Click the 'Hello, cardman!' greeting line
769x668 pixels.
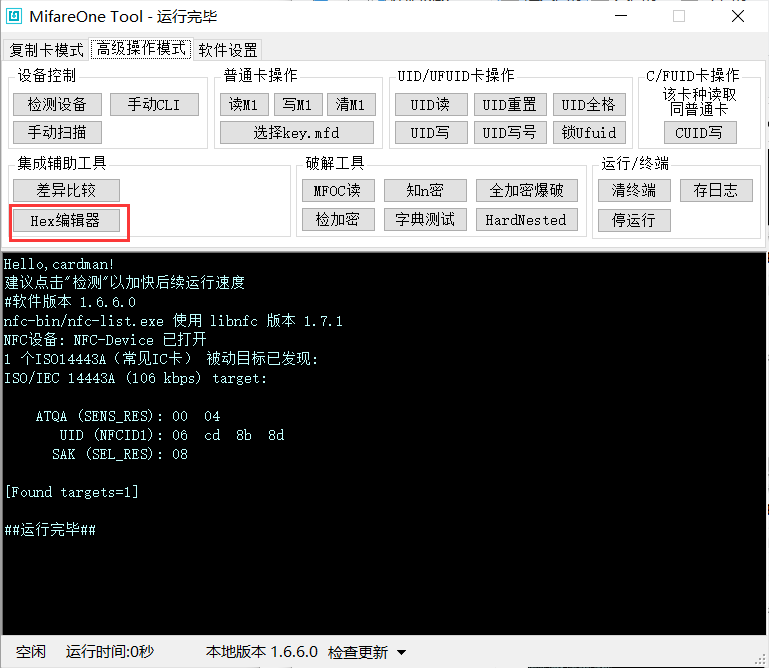click(59, 264)
